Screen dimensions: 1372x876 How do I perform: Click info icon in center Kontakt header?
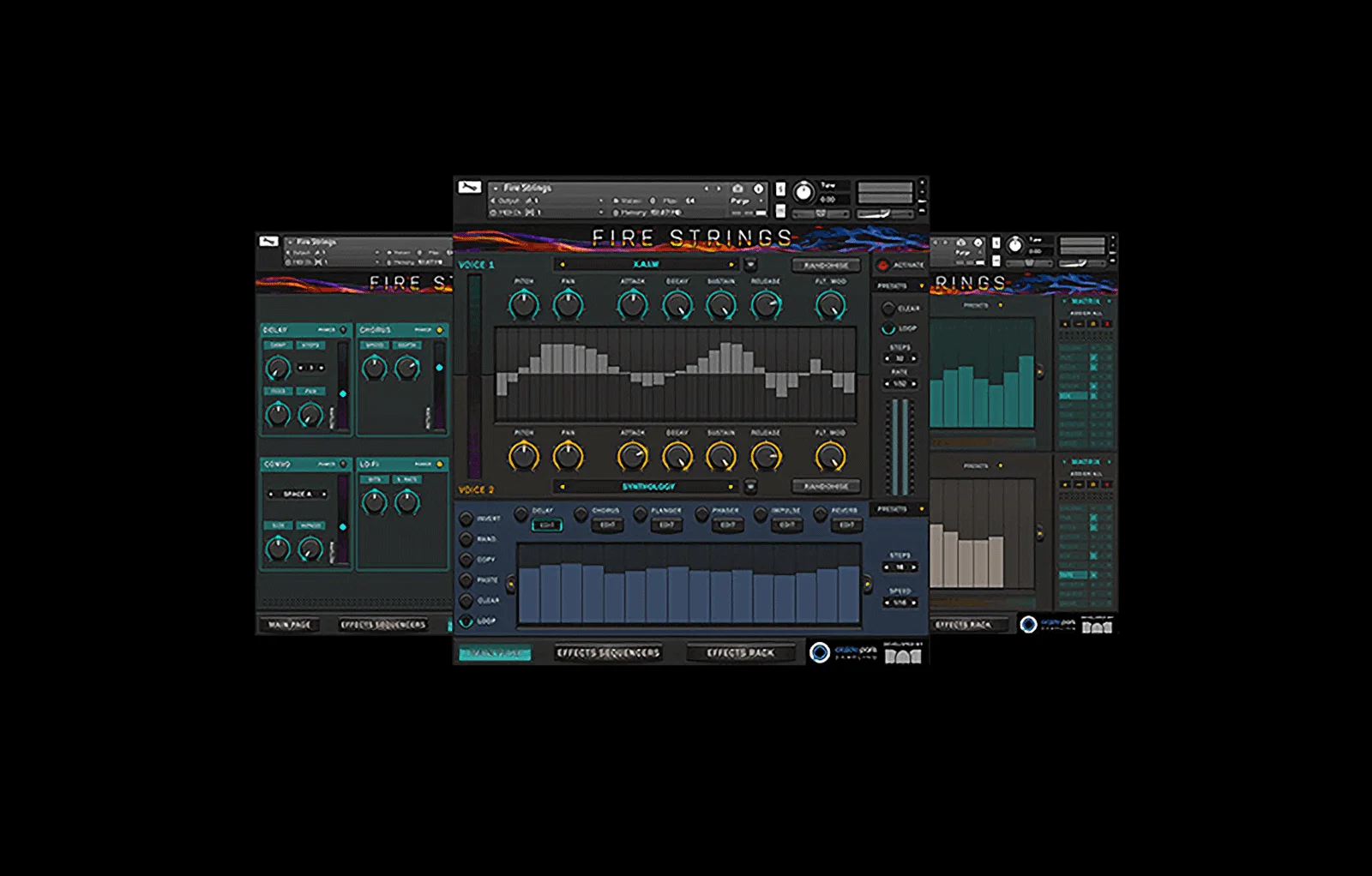(758, 189)
